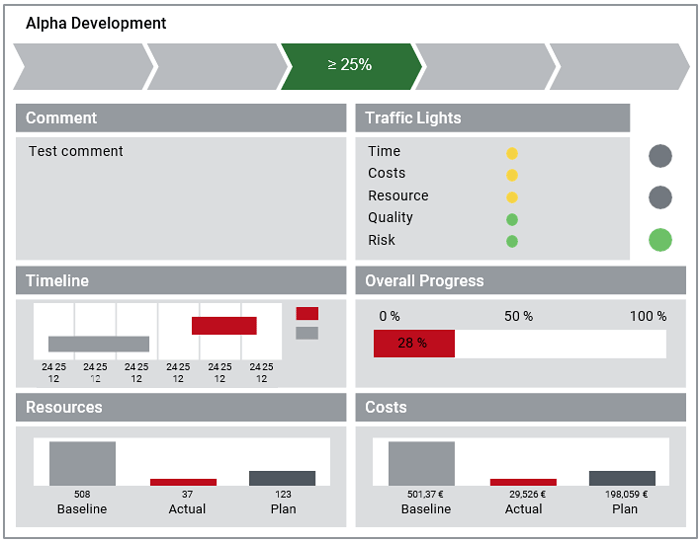The image size is (700, 542).
Task: Click the green Quality traffic light dot
Action: (512, 220)
